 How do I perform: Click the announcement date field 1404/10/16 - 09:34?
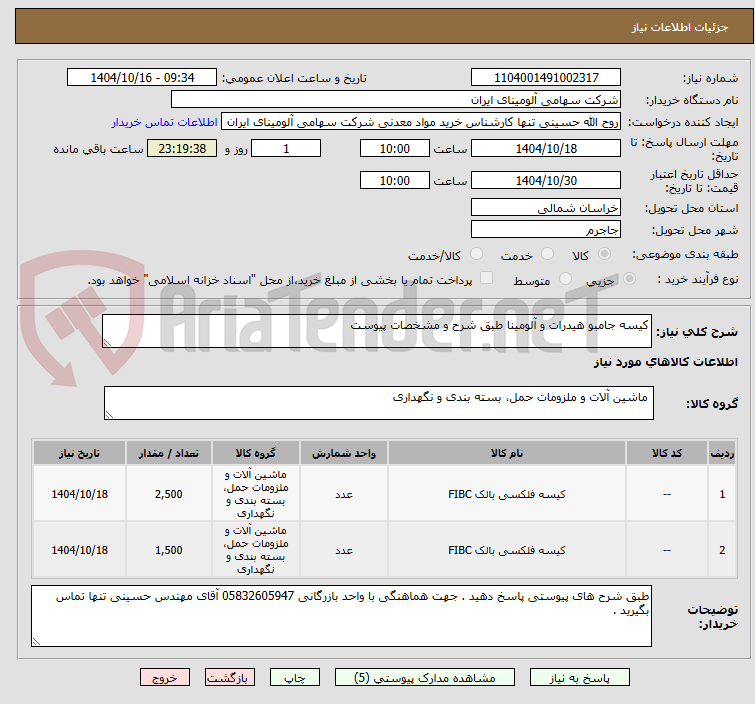tap(142, 78)
